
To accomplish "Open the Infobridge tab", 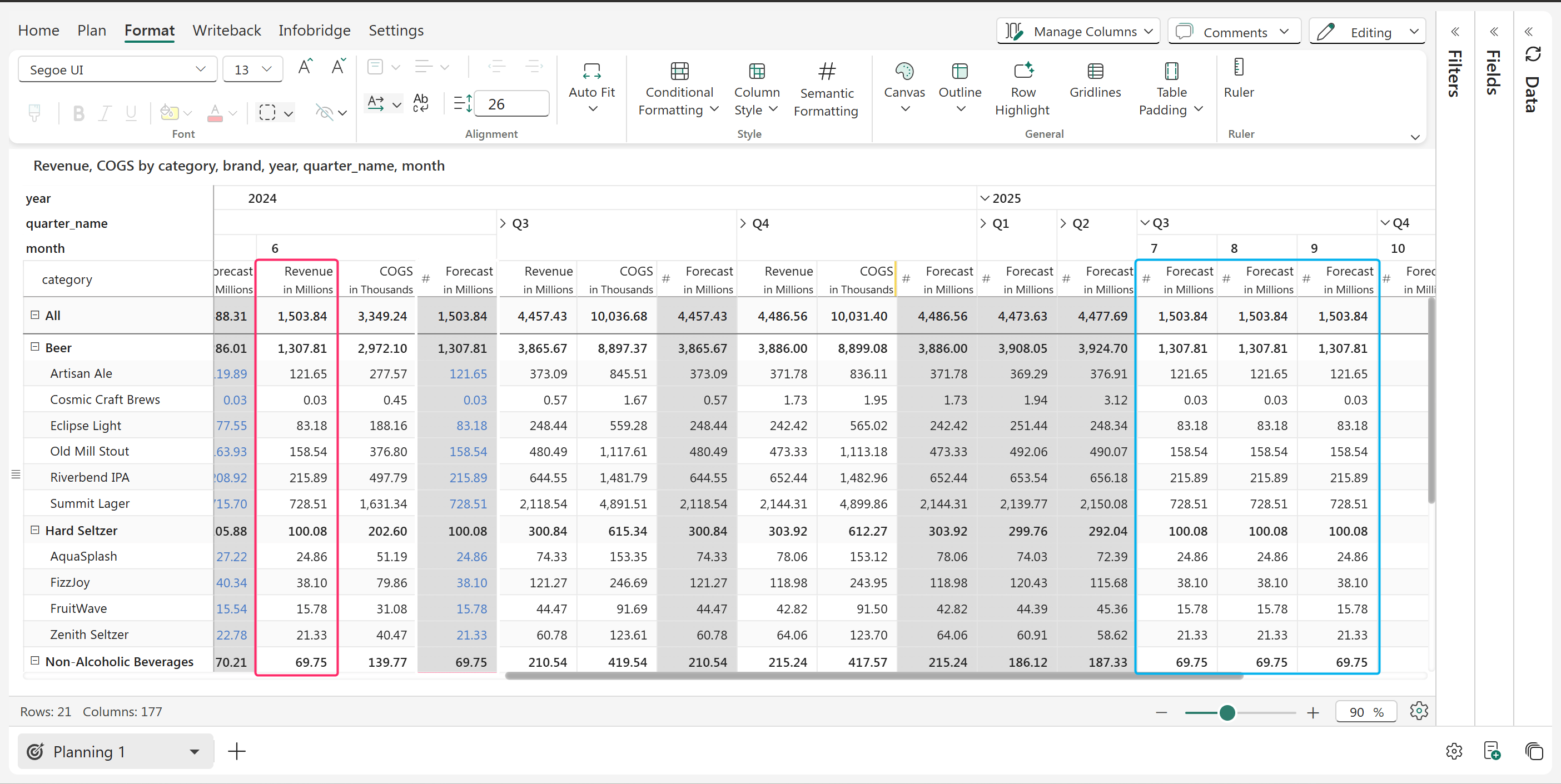I will (x=314, y=31).
